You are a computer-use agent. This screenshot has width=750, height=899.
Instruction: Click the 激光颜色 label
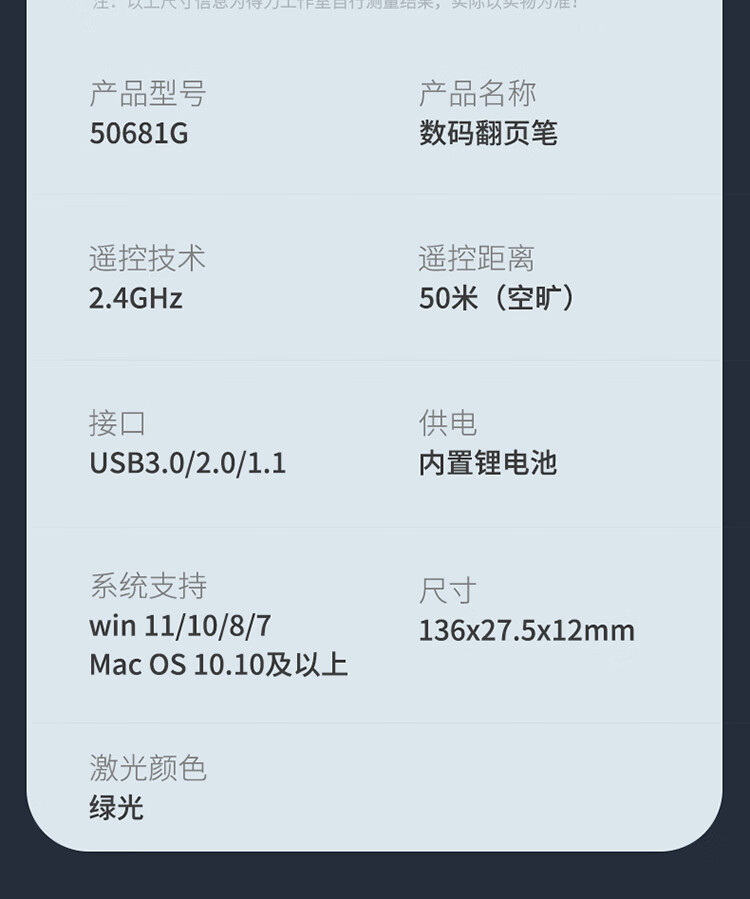[147, 768]
